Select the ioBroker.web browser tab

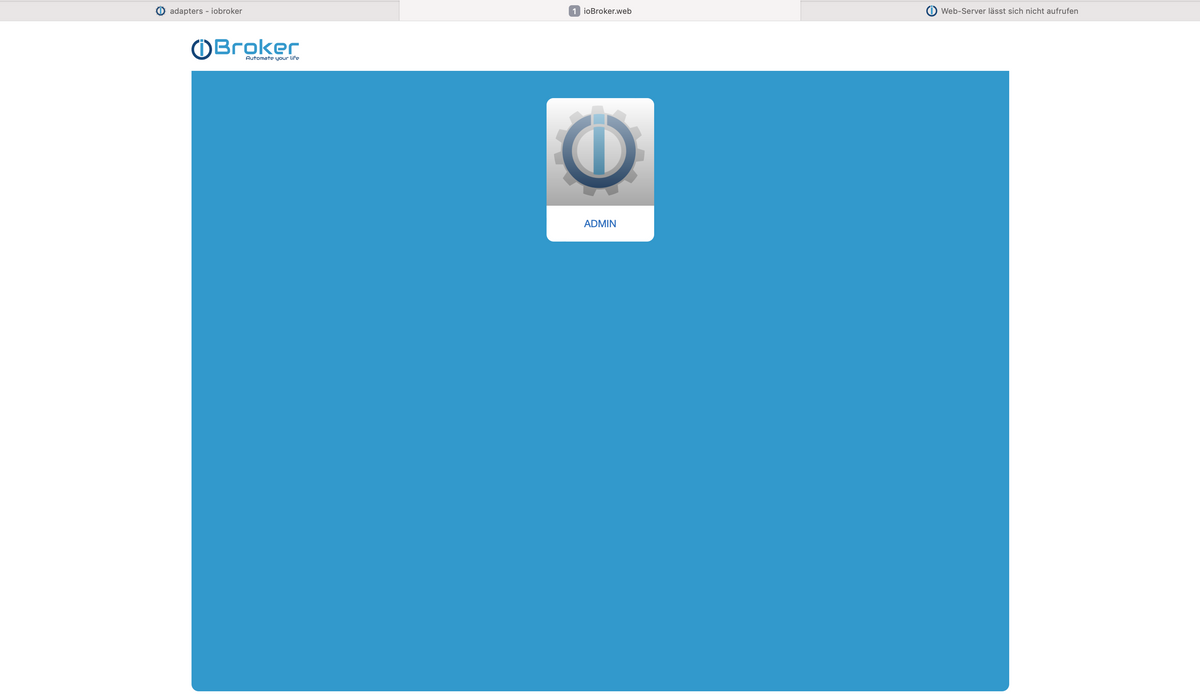coord(600,11)
